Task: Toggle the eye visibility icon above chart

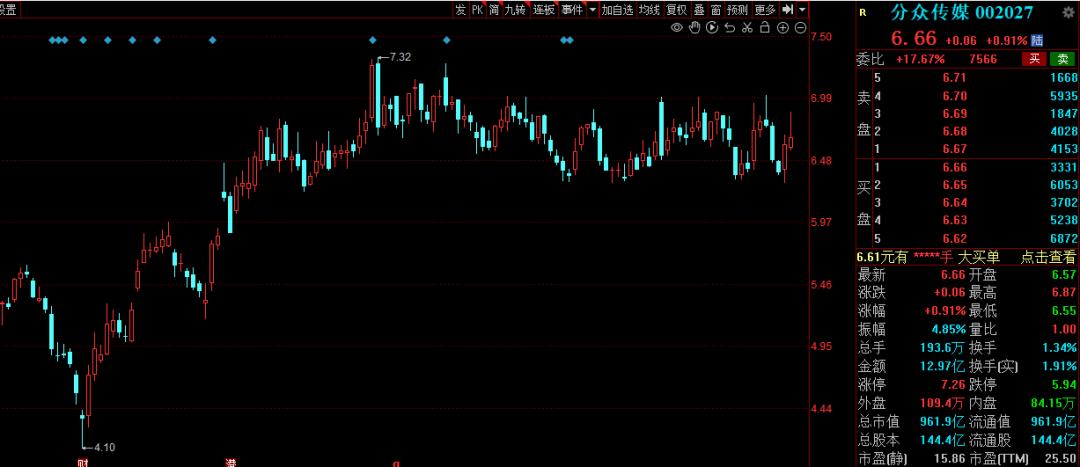Action: [x=676, y=28]
